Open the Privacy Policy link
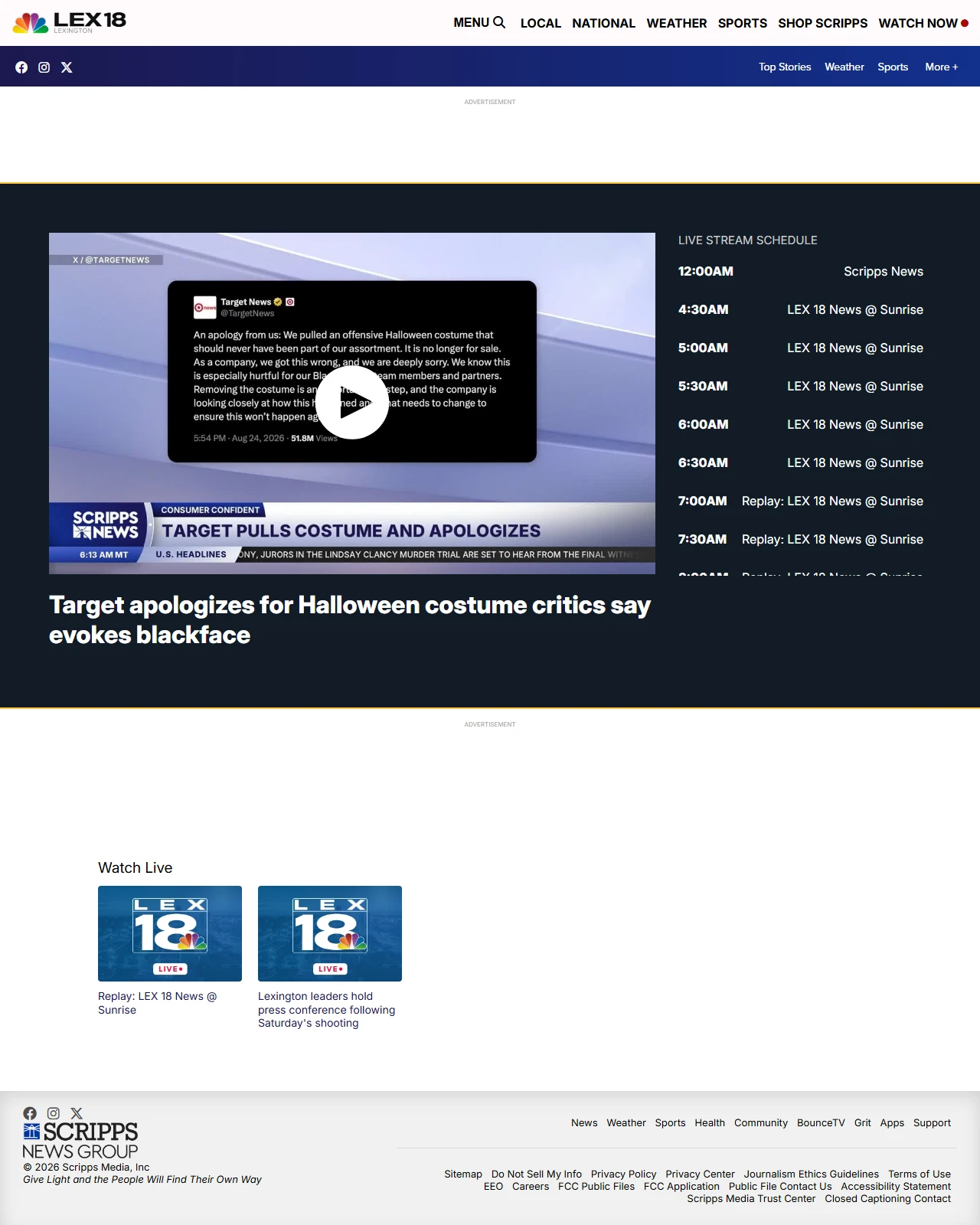980x1225 pixels. point(623,1174)
